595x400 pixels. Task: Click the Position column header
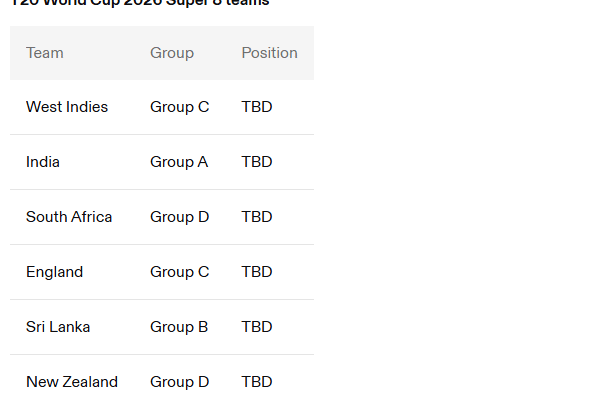pos(269,53)
